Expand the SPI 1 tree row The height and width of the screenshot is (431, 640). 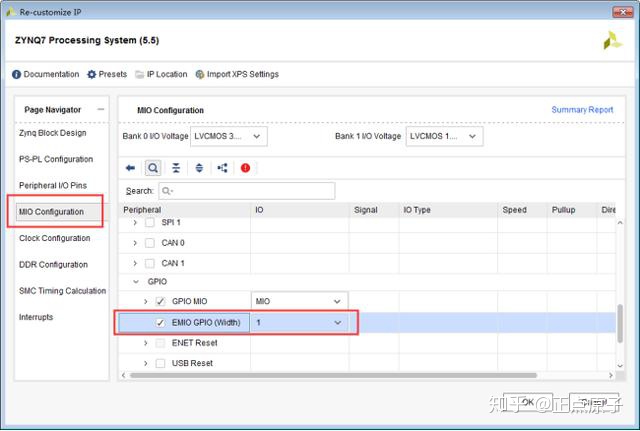pos(135,222)
